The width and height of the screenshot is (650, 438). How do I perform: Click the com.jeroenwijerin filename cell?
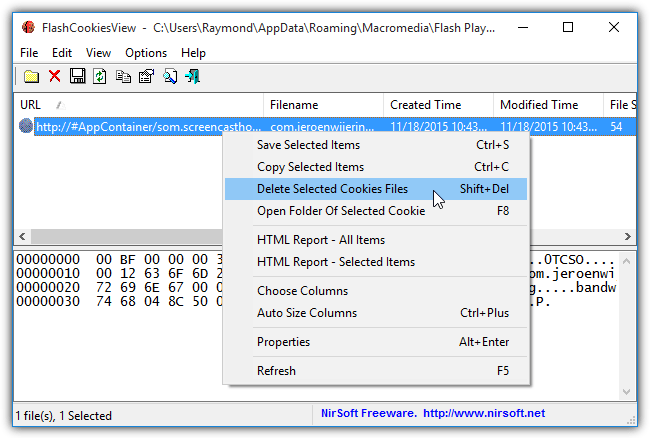click(x=322, y=126)
